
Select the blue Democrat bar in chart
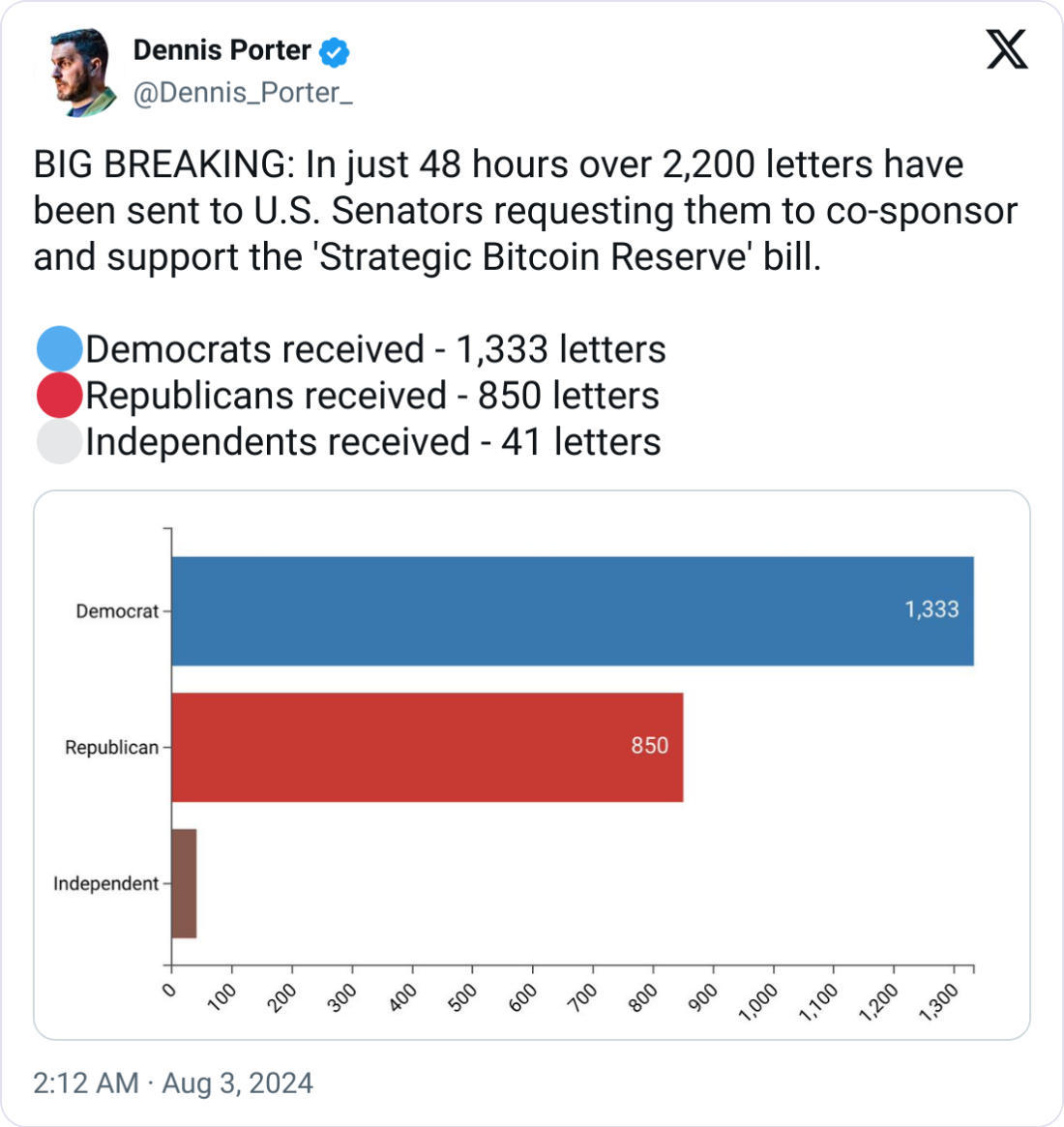pos(573,611)
